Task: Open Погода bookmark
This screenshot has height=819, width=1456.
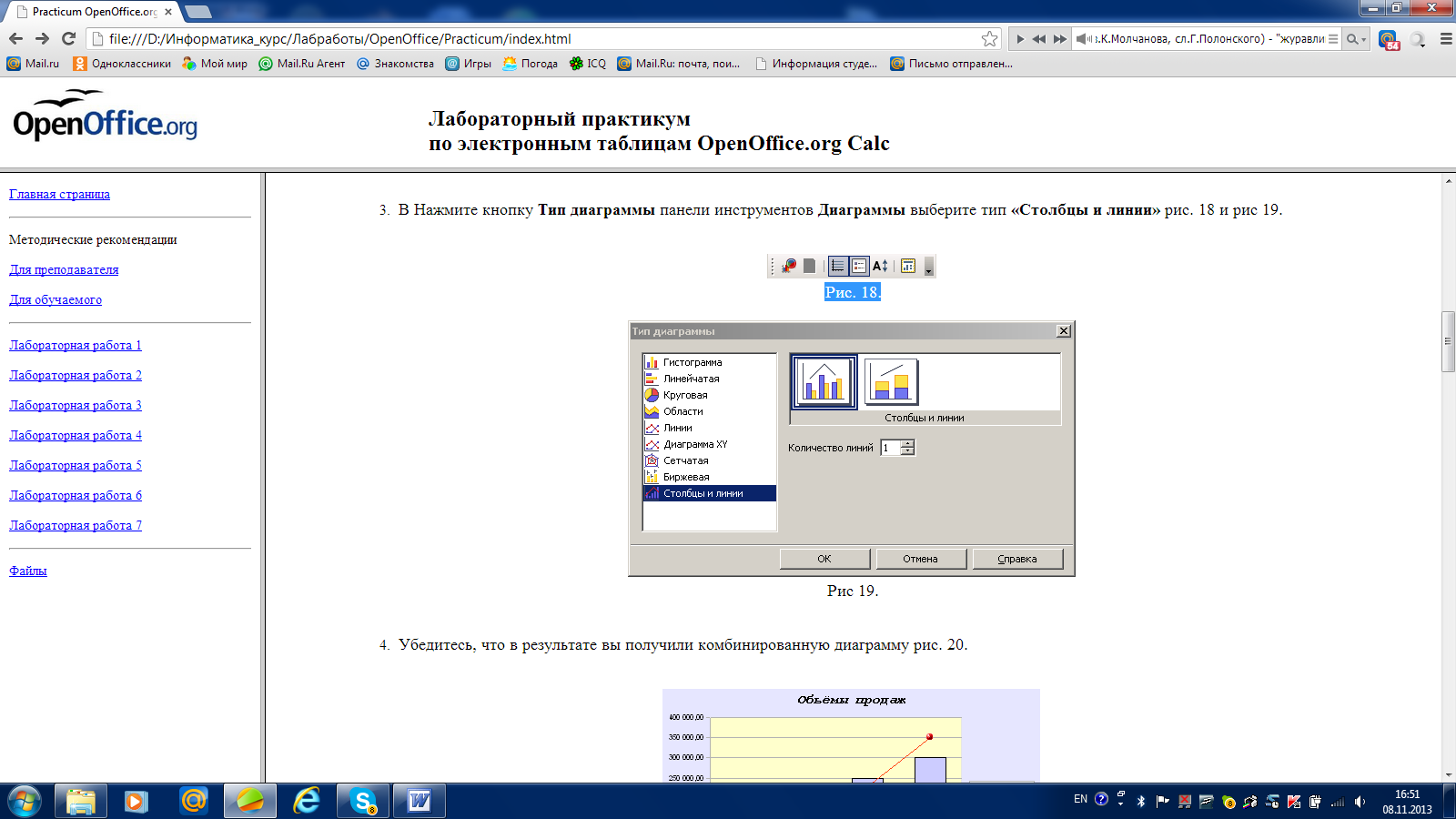Action: pyautogui.click(x=530, y=64)
